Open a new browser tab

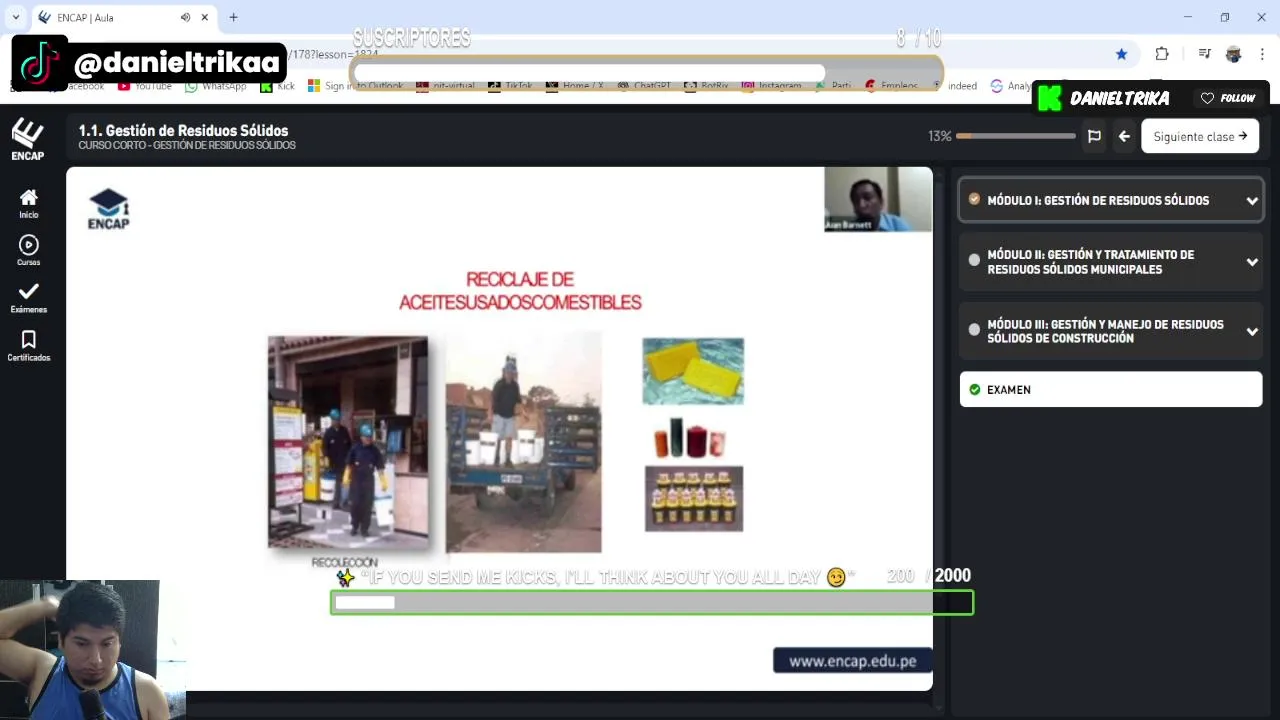233,17
